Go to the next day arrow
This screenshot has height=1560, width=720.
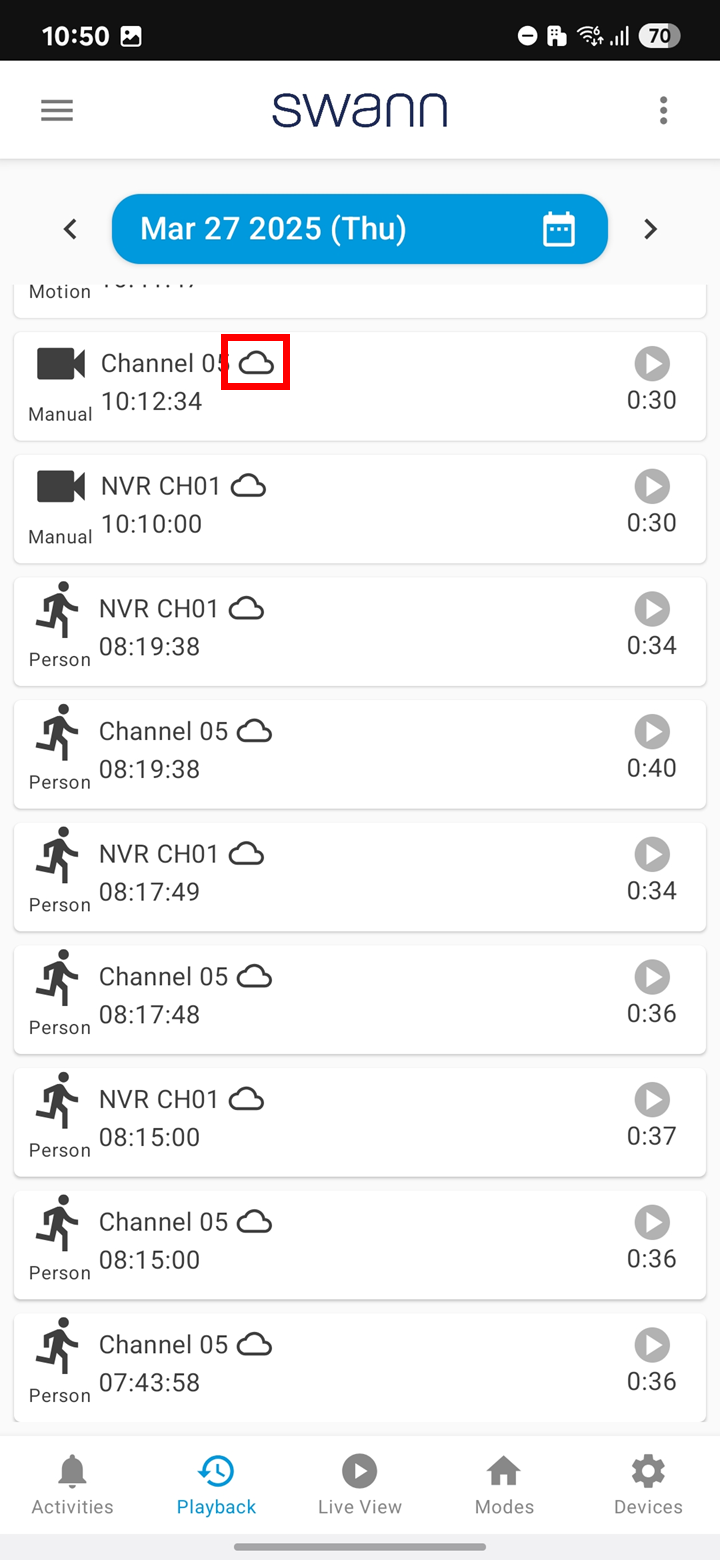click(650, 229)
